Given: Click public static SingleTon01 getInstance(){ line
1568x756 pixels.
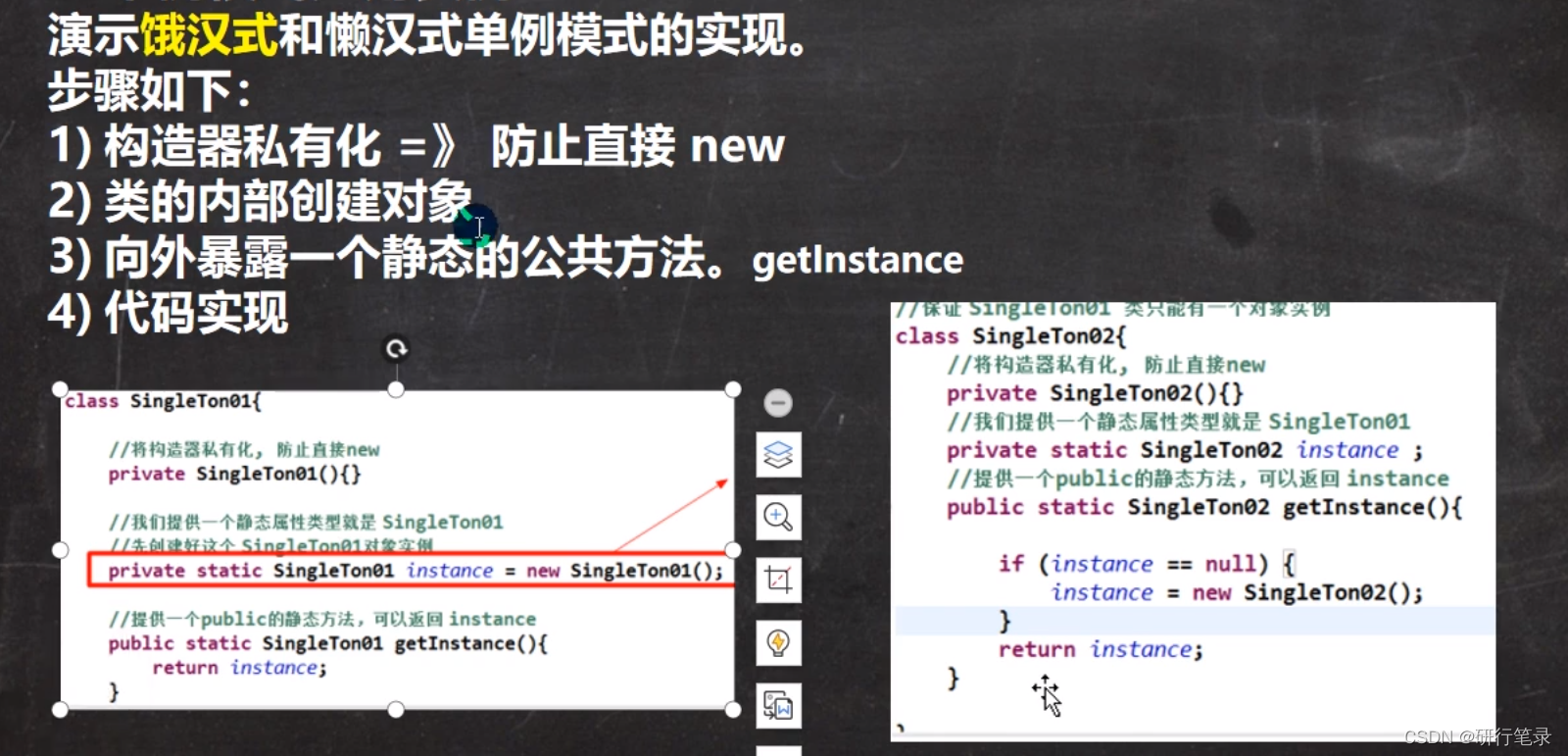Looking at the screenshot, I should (x=328, y=643).
